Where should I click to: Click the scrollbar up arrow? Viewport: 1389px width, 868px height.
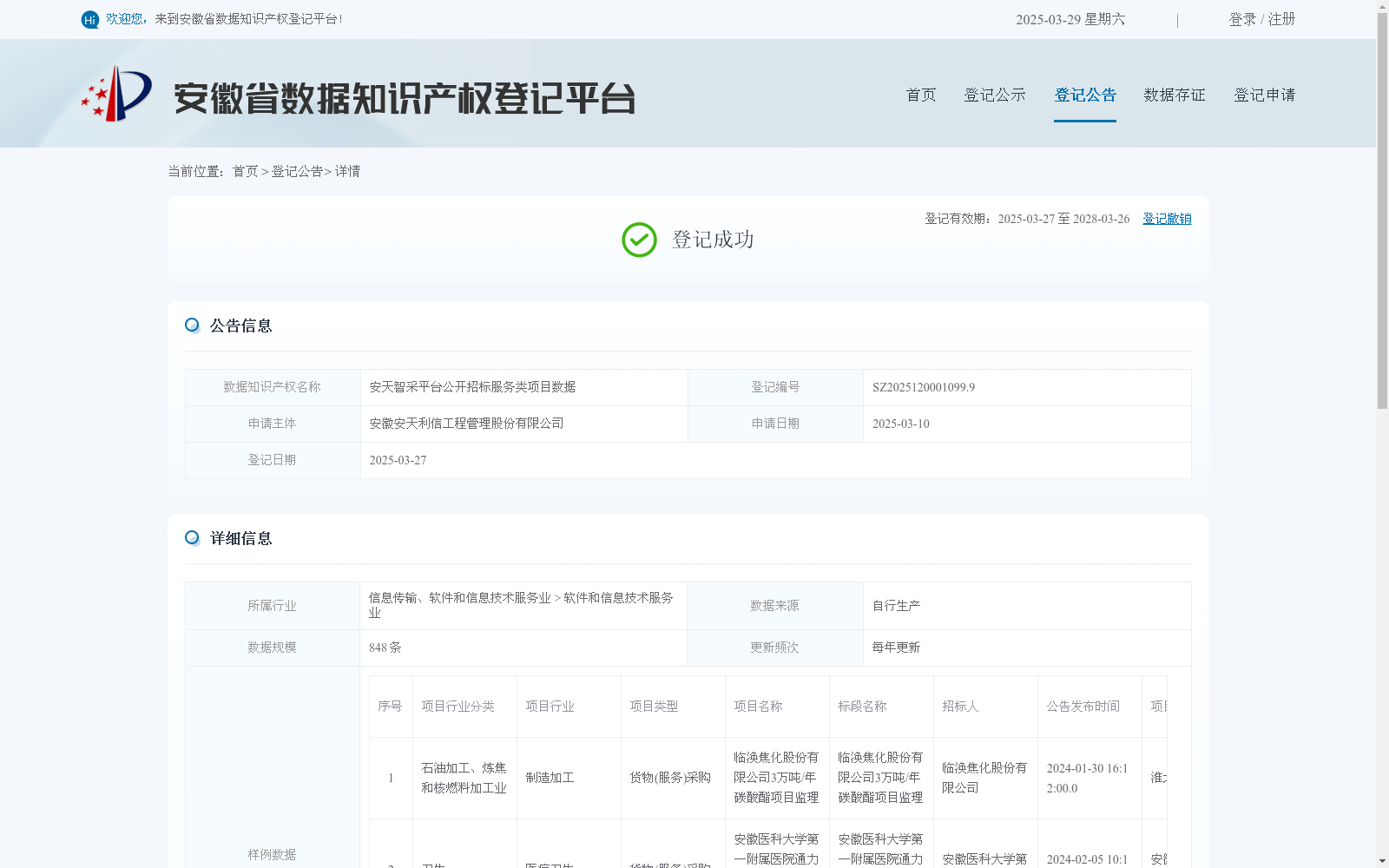pos(1382,6)
